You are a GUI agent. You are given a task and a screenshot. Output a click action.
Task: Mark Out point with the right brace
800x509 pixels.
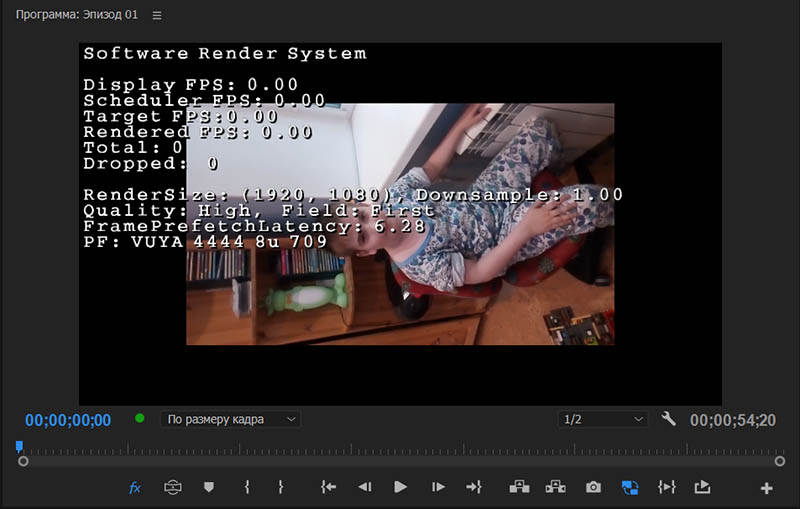click(x=281, y=487)
